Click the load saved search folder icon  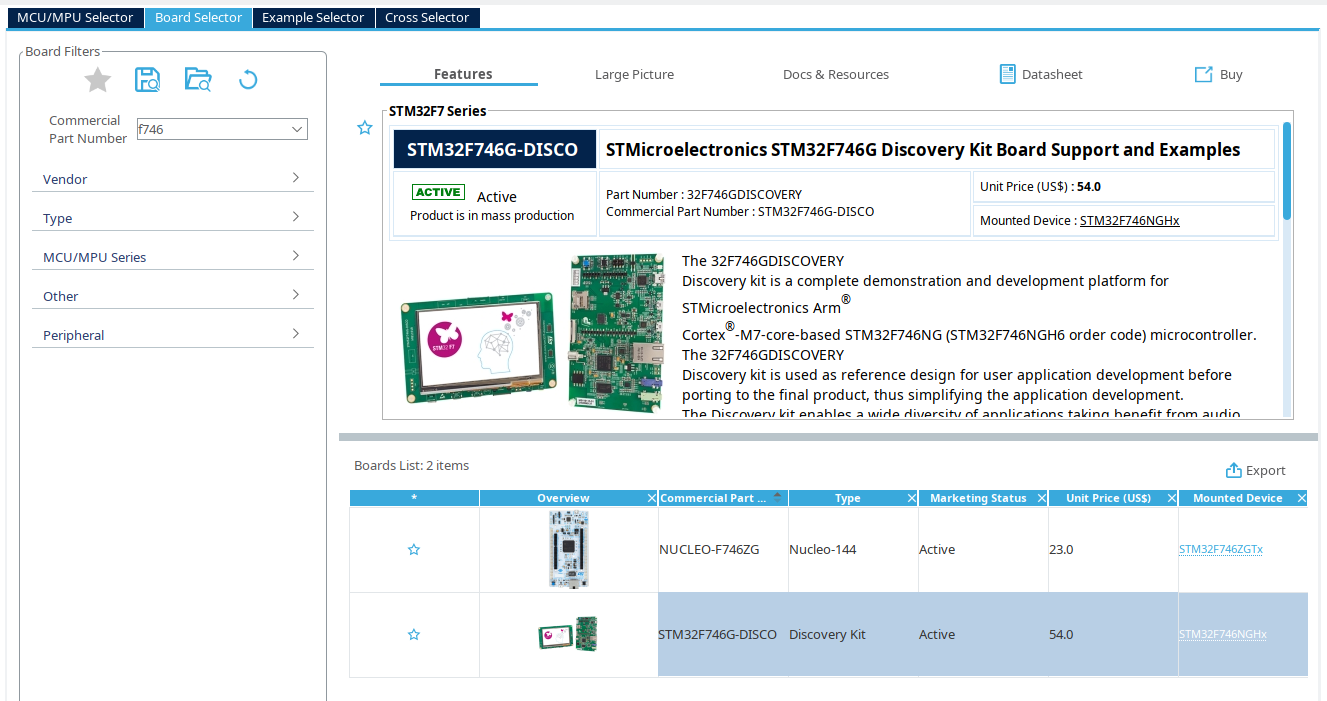pos(198,80)
